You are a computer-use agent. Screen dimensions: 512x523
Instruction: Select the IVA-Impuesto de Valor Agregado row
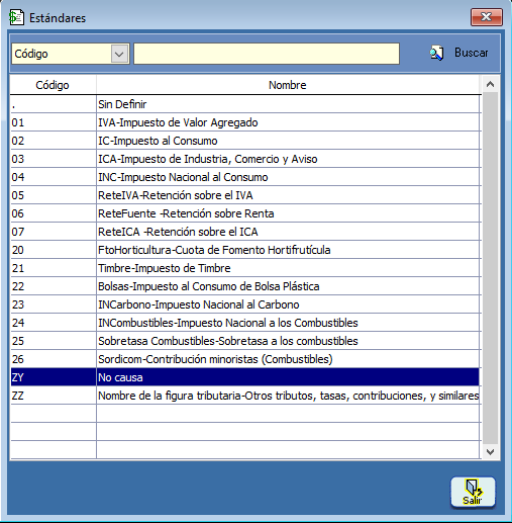point(245,123)
